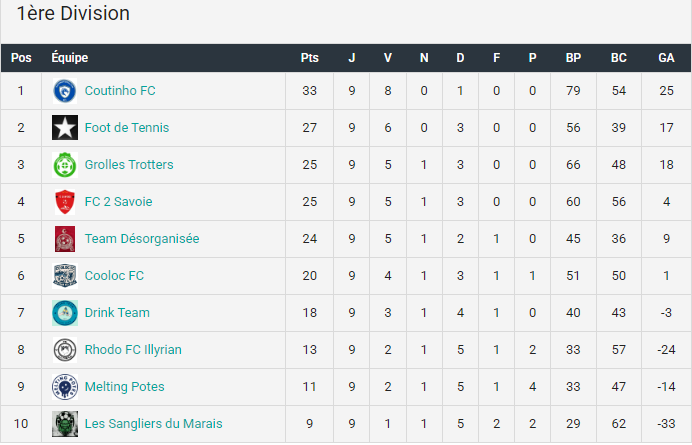Follow the Grolles Trotters link
Image resolution: width=692 pixels, height=445 pixels.
129,165
